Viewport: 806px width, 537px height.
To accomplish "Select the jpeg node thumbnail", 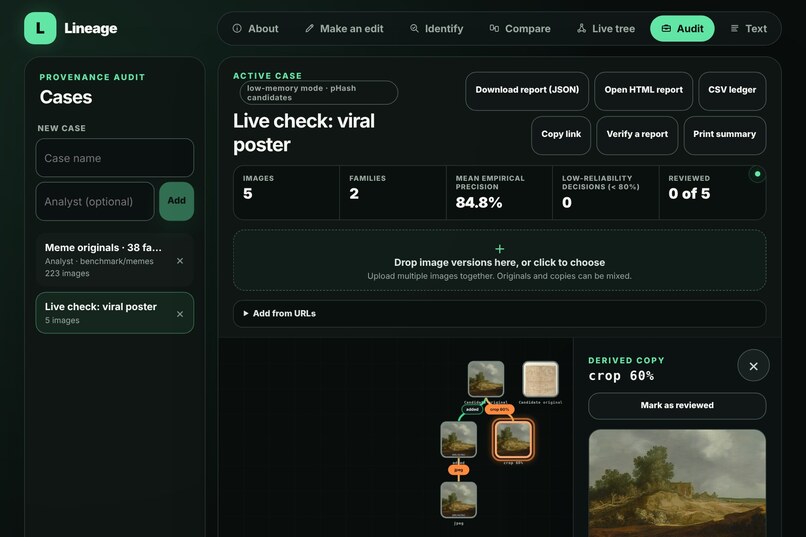I will pyautogui.click(x=459, y=500).
